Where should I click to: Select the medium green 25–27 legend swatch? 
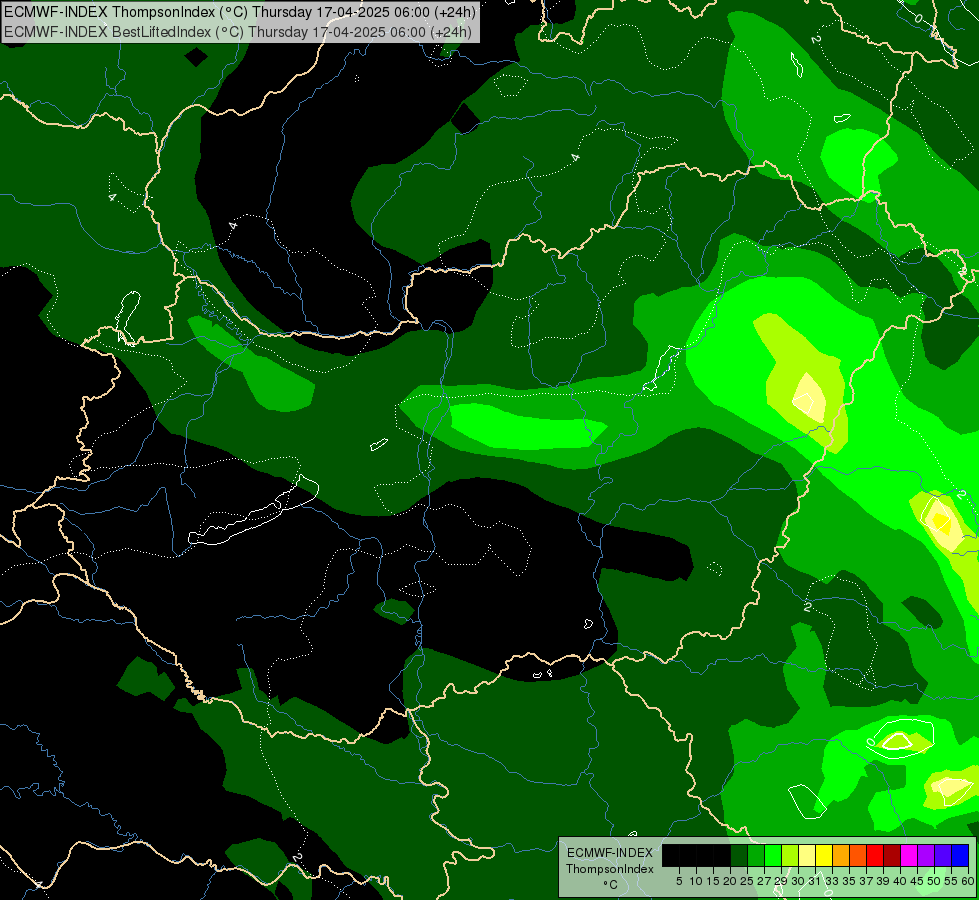tap(755, 855)
